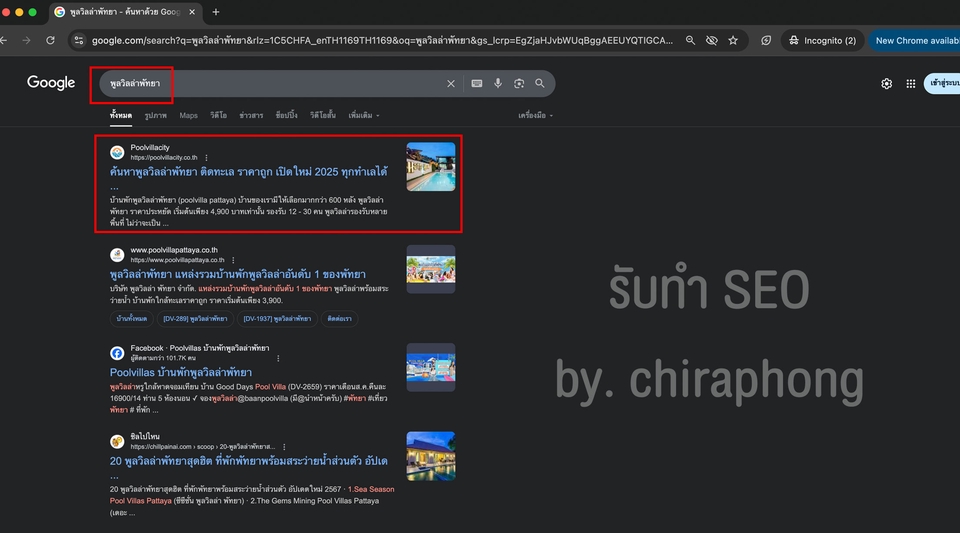Open options menu for poolvillapattaya.co.th result
The width and height of the screenshot is (960, 533).
(233, 260)
